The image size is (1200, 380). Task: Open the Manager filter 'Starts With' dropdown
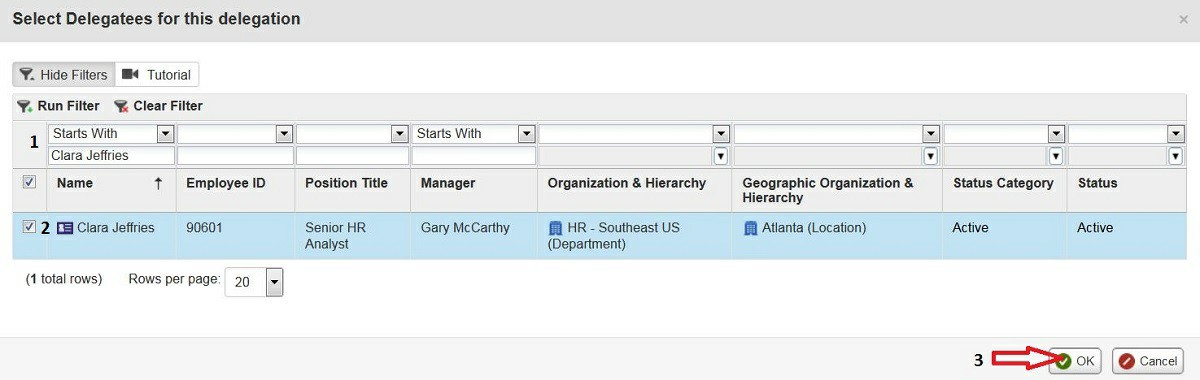(527, 134)
